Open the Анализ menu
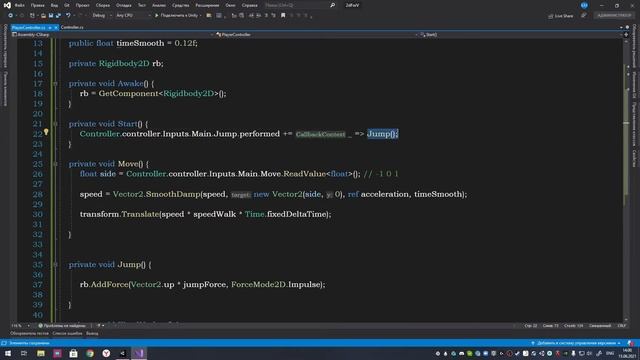Image resolution: width=640 pixels, height=360 pixels. (x=159, y=5)
